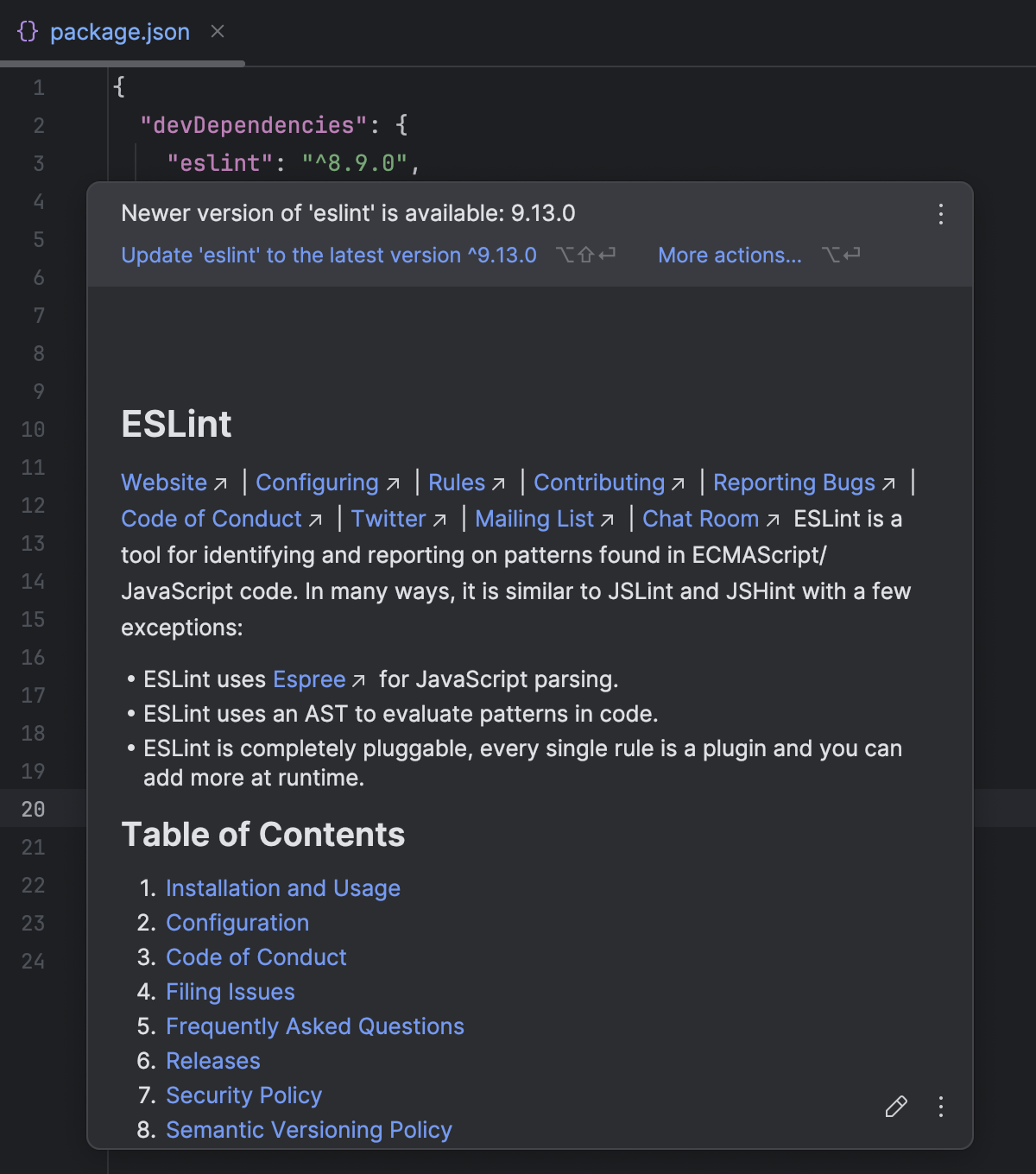Viewport: 1036px width, 1174px height.
Task: Select the package.json editor tab
Action: (121, 31)
